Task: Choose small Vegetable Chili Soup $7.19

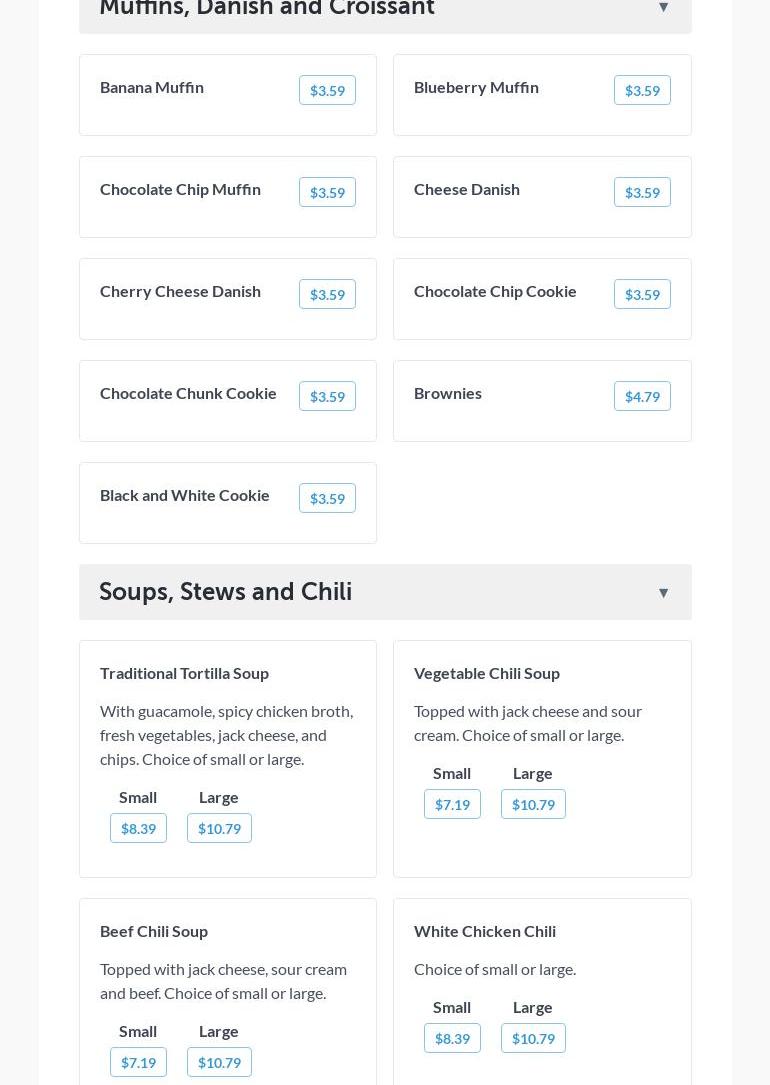Action: 452,804
